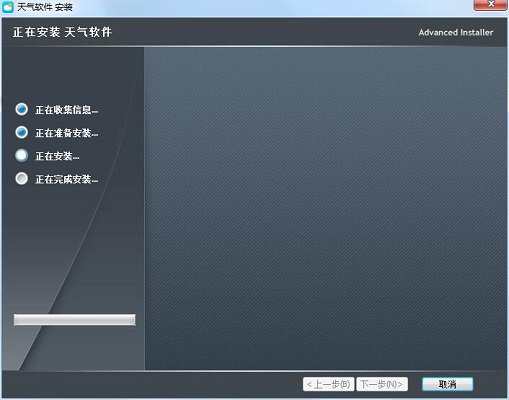Click the 天气软件 安装 window title text
Image resolution: width=509 pixels, height=400 pixels.
coord(45,7)
